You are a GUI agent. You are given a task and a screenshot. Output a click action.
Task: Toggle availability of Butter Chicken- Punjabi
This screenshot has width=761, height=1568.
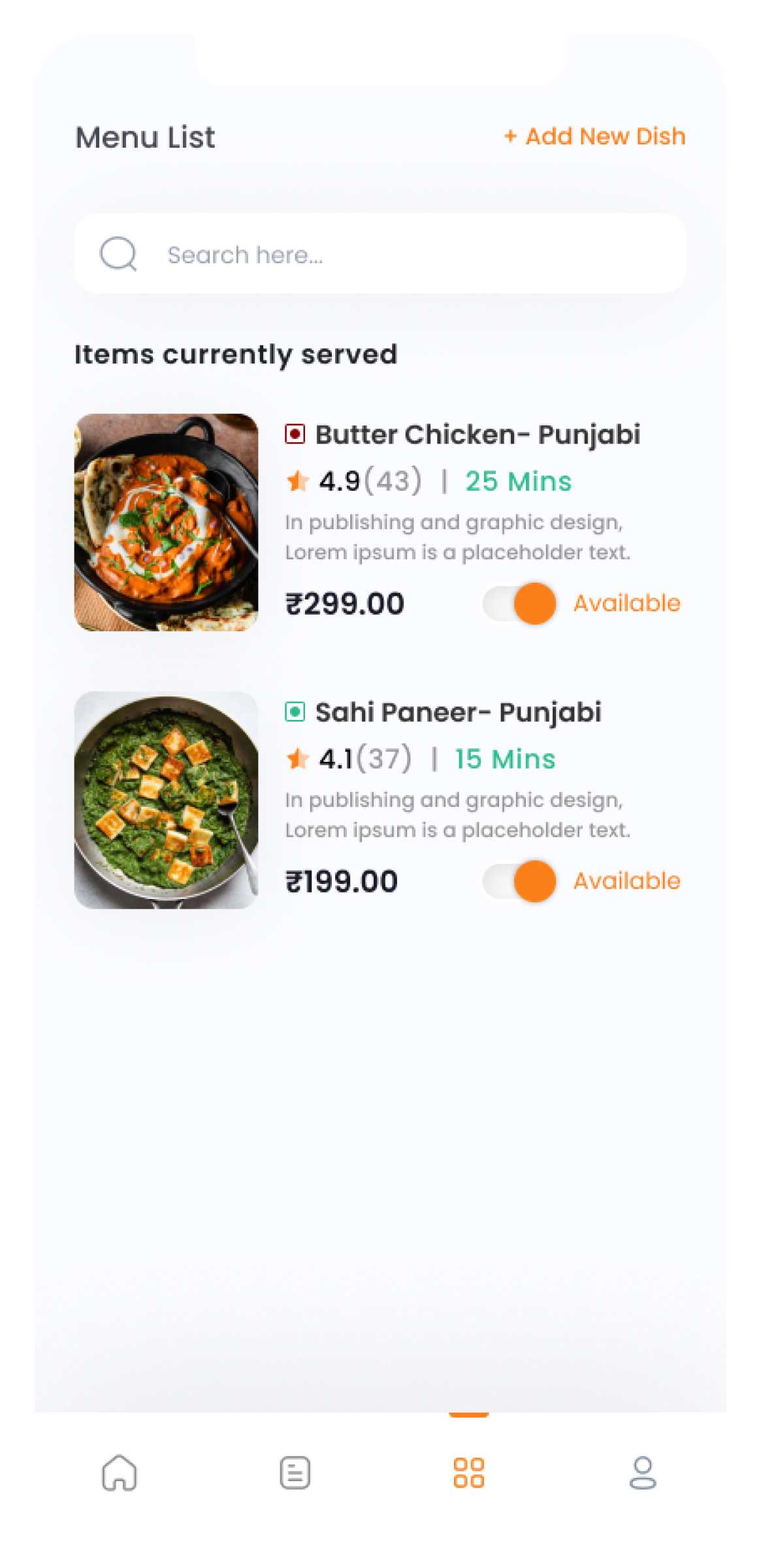[519, 603]
